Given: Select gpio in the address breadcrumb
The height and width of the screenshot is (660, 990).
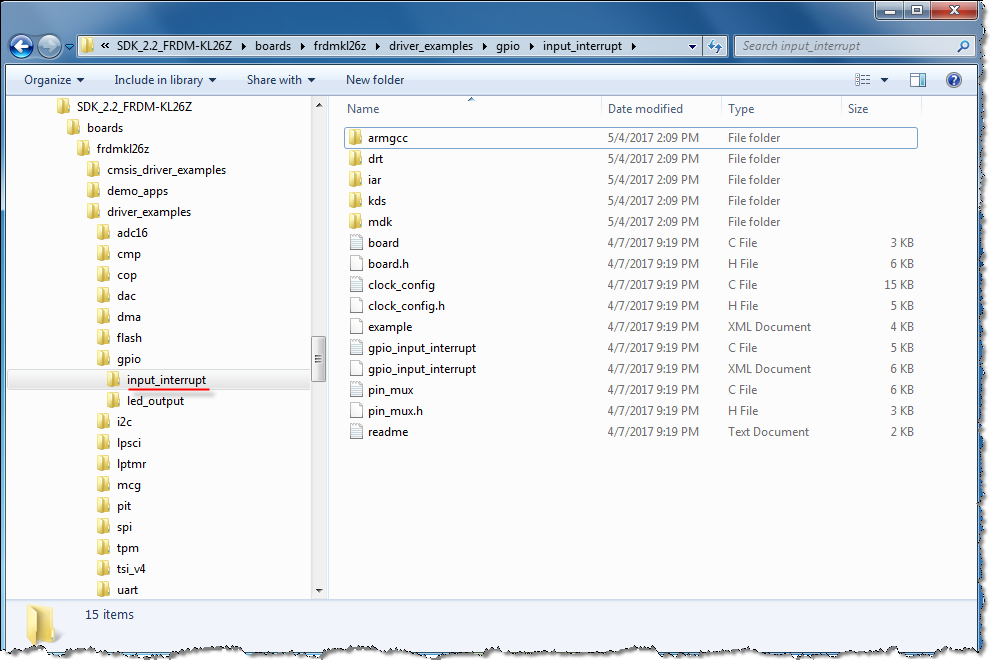Looking at the screenshot, I should pos(508,46).
